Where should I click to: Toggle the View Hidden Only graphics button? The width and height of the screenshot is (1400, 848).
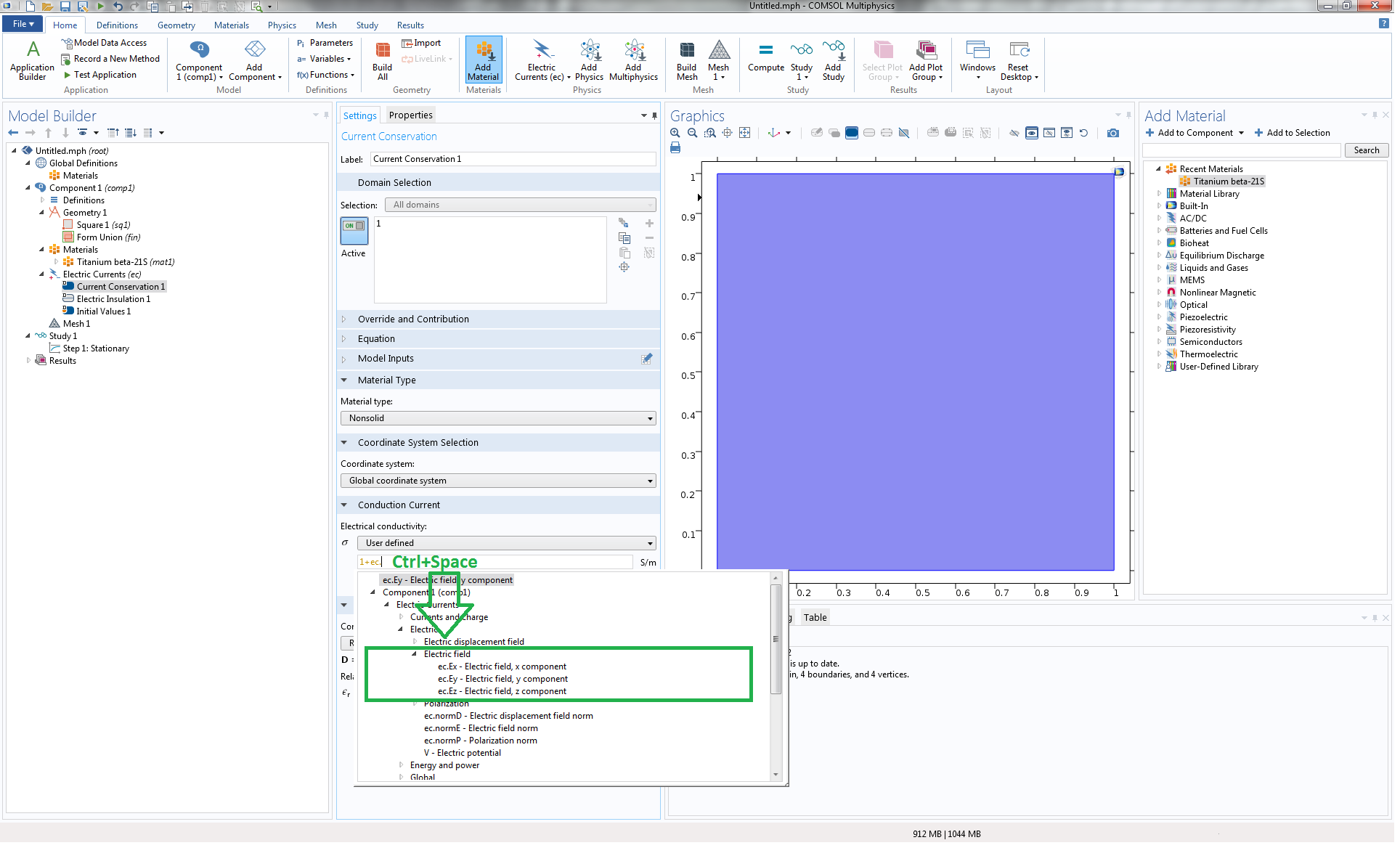(1049, 133)
